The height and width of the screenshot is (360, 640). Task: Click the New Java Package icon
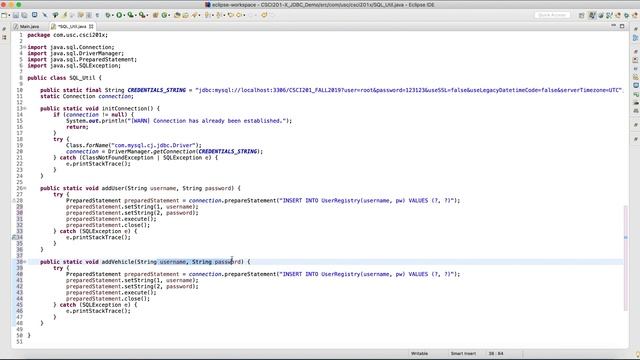coord(155,15)
